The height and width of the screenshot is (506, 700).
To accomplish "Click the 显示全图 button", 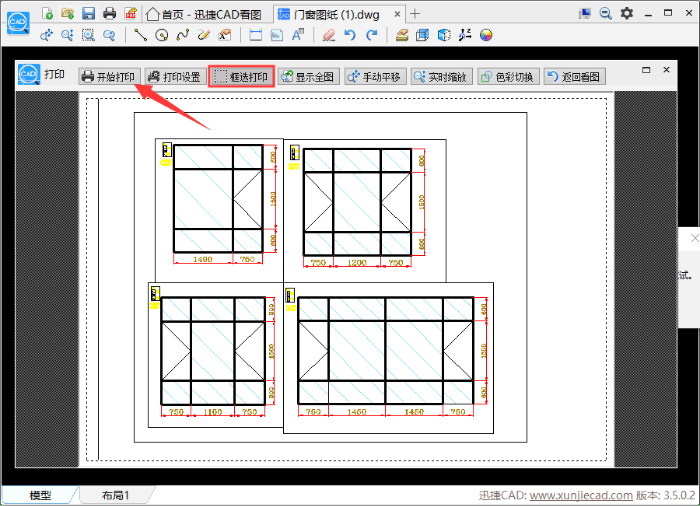I will pos(308,77).
